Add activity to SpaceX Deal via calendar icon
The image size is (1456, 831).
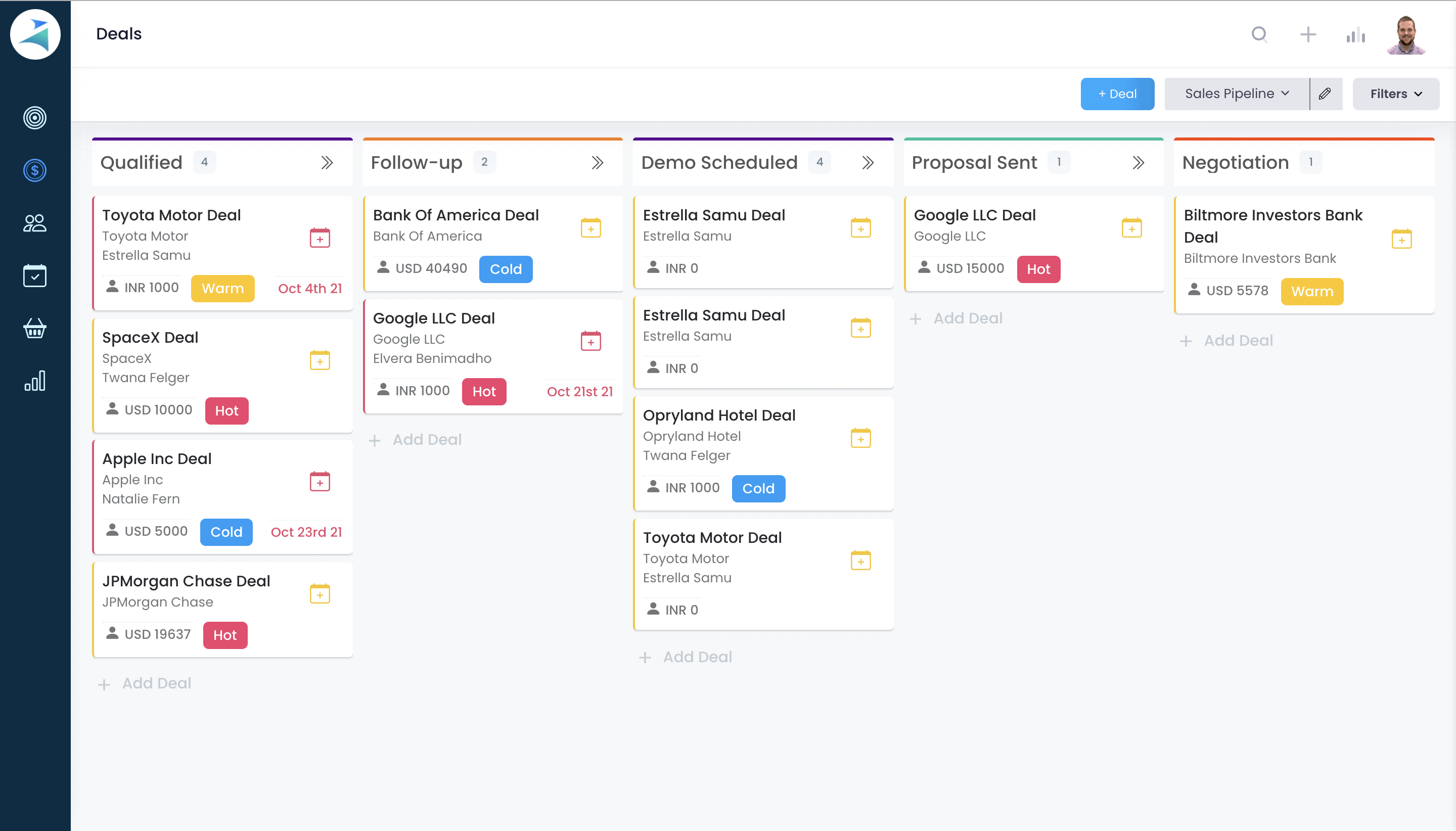point(320,360)
